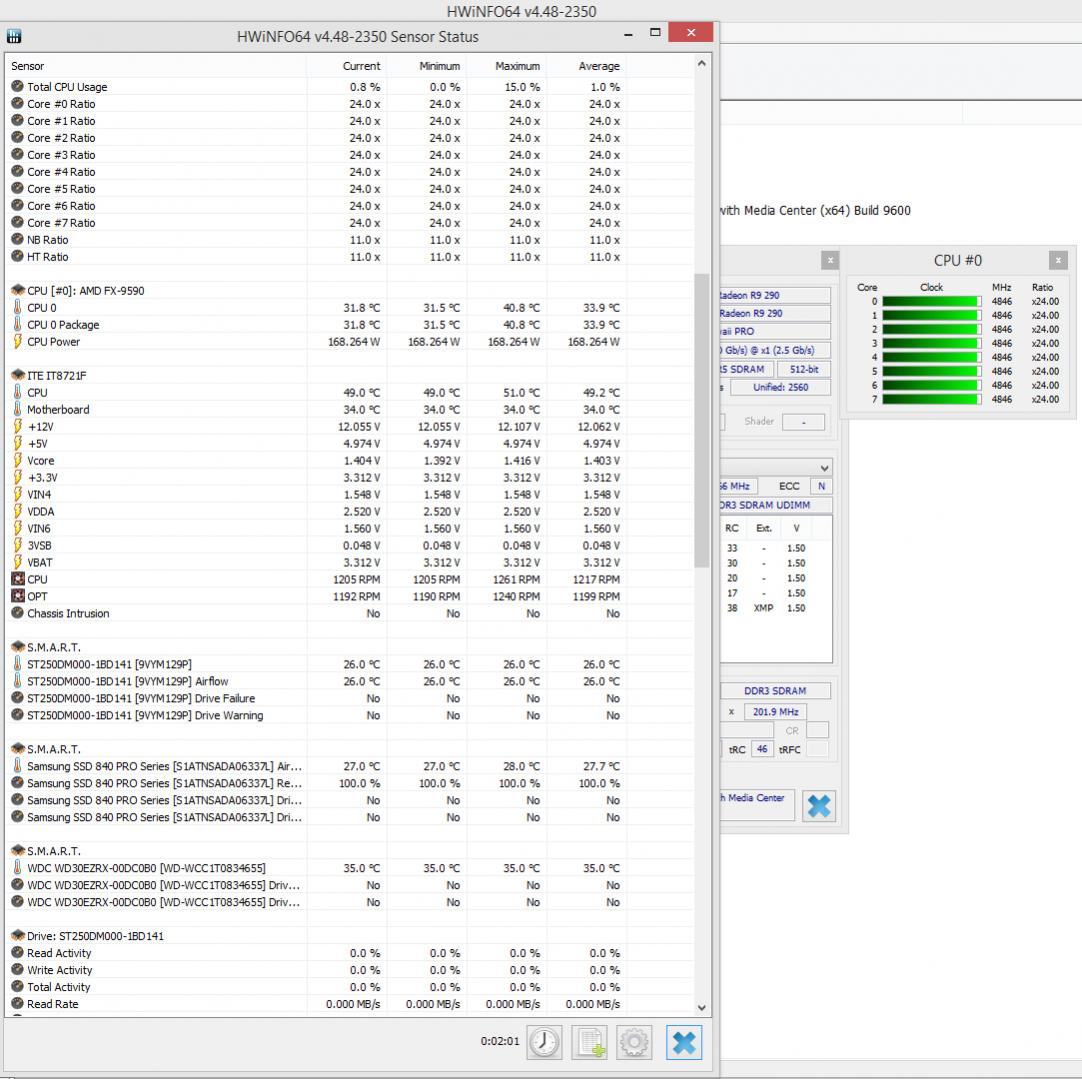Click the Core 0 clock bar
Screen dimensions: 1082x1079
(x=930, y=301)
